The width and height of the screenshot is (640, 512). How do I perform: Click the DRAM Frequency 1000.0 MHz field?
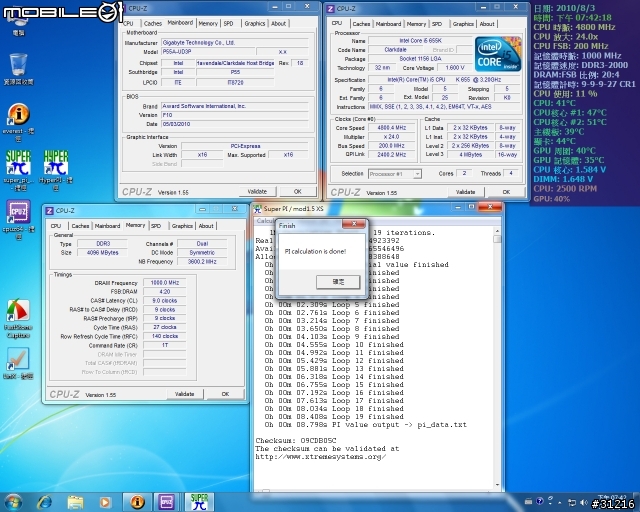point(165,283)
